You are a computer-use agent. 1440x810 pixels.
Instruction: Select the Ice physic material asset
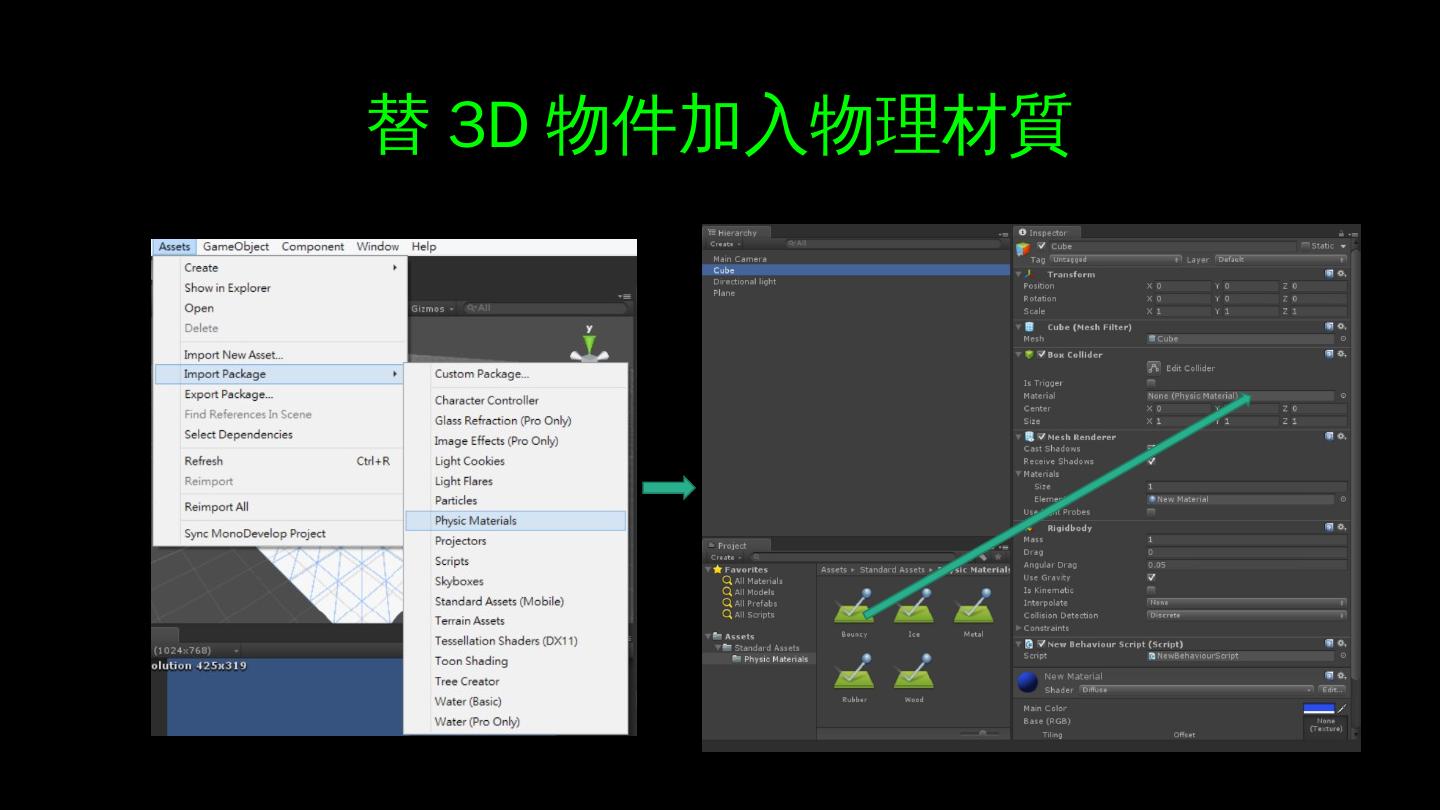coord(913,609)
